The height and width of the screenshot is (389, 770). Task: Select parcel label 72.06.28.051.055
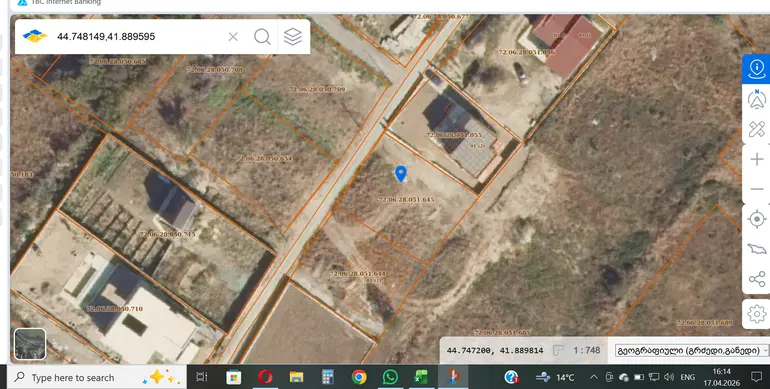[x=454, y=135]
